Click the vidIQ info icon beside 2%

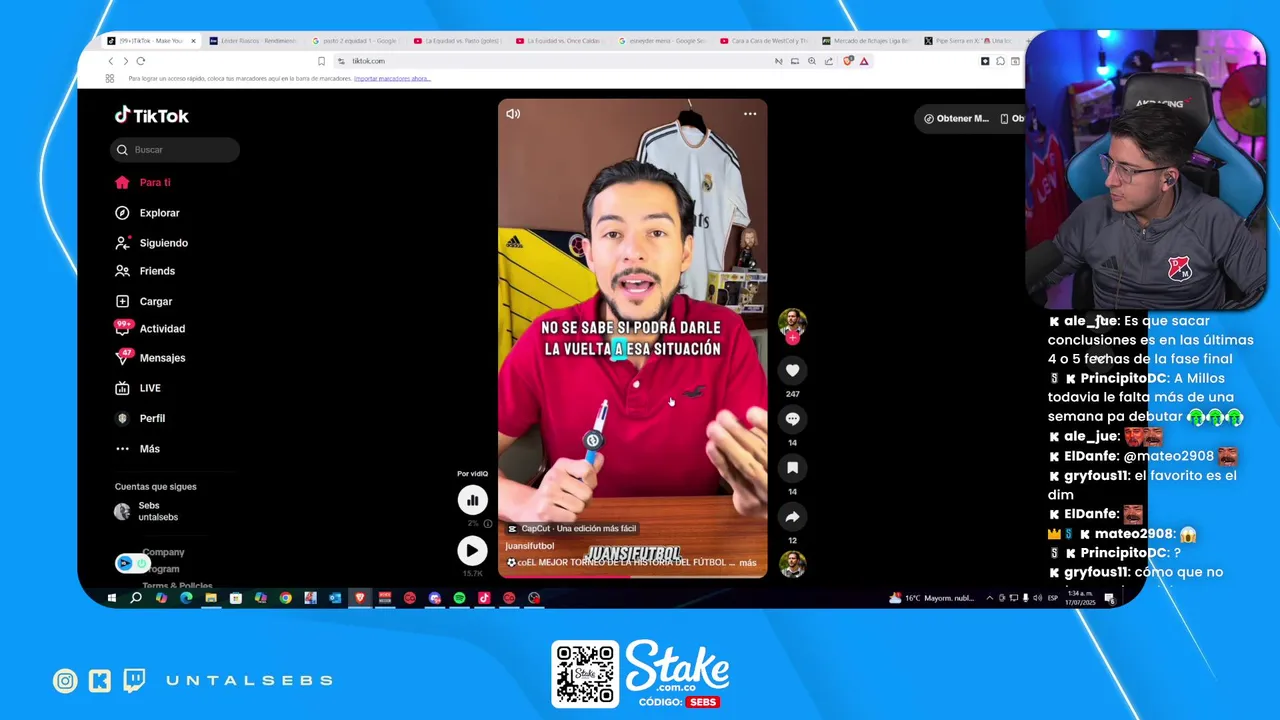[x=487, y=523]
